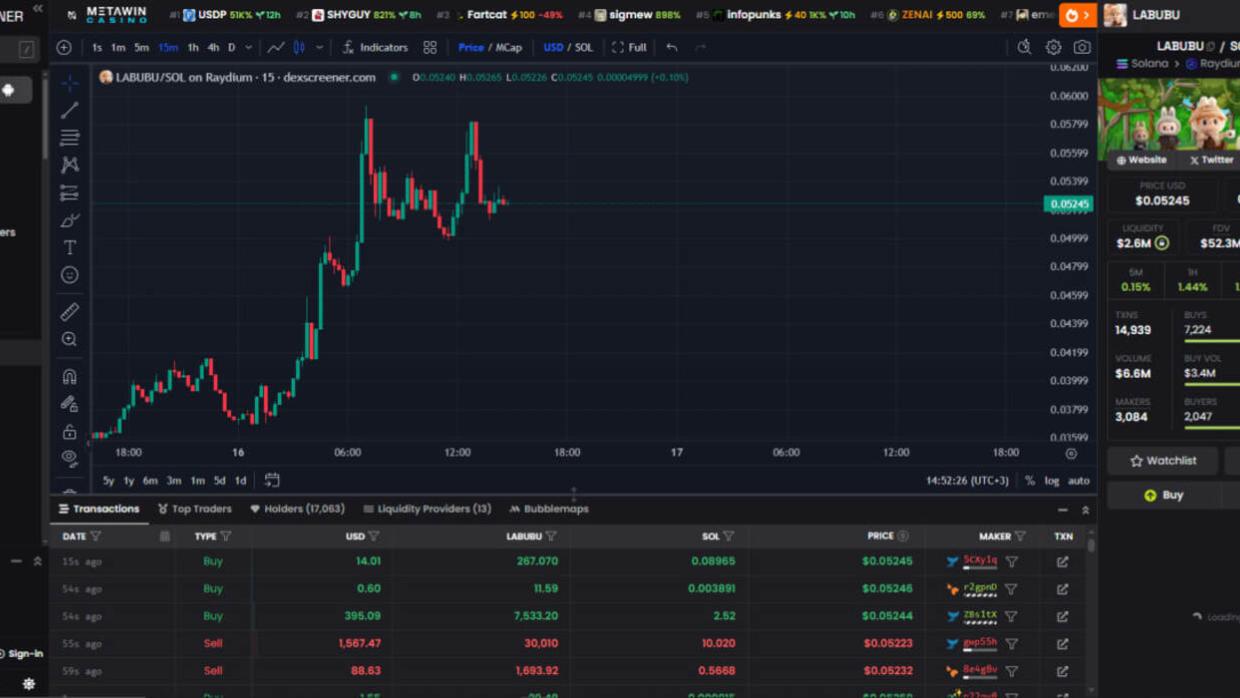Select the 5y date range
The width and height of the screenshot is (1240, 698).
click(108, 481)
